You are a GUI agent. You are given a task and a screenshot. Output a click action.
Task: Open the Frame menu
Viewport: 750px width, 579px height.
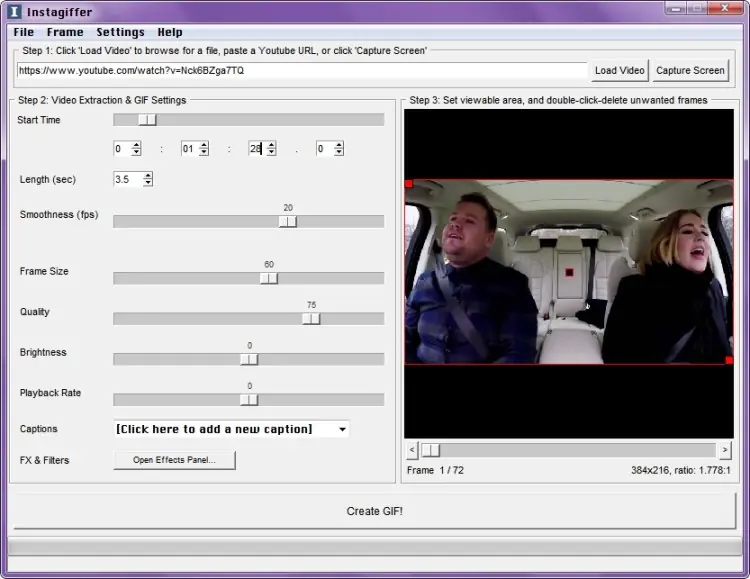tap(65, 32)
